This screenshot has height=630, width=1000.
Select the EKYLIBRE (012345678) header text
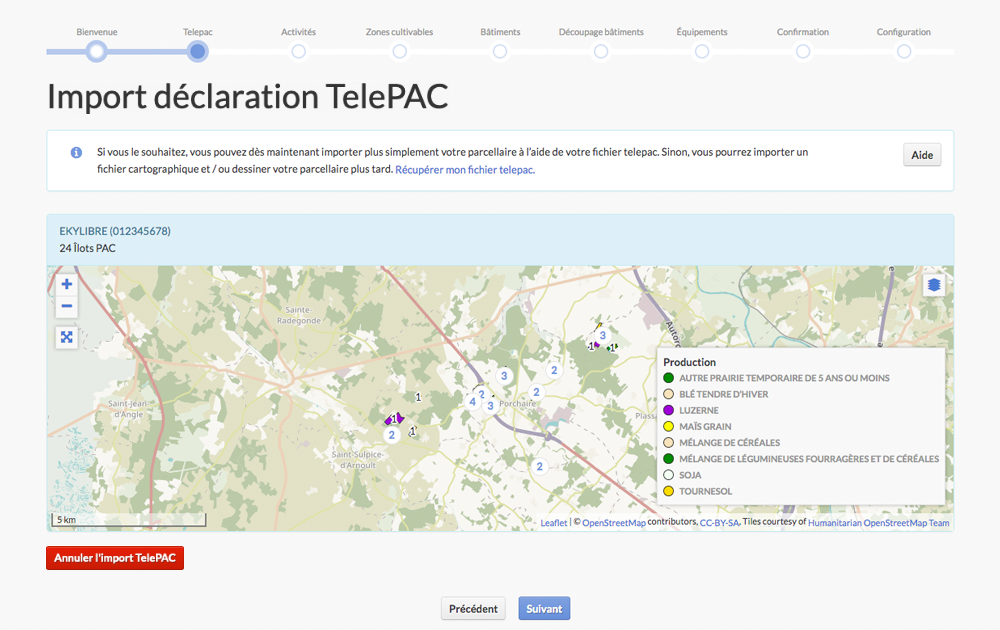click(115, 231)
